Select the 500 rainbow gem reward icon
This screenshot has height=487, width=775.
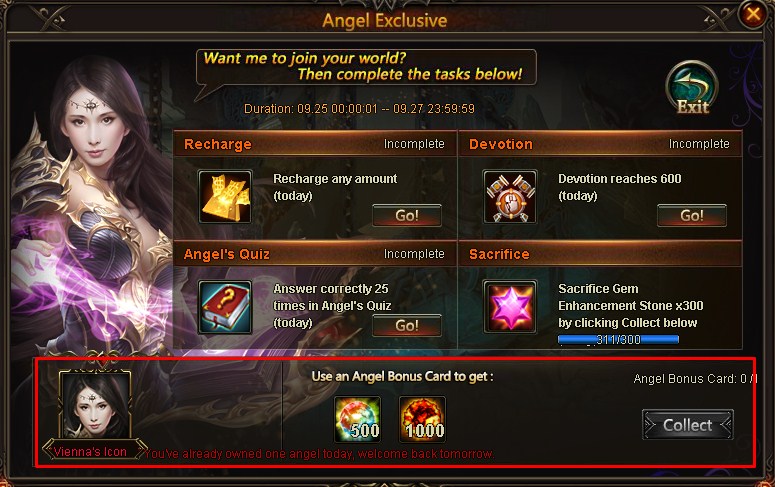(357, 419)
